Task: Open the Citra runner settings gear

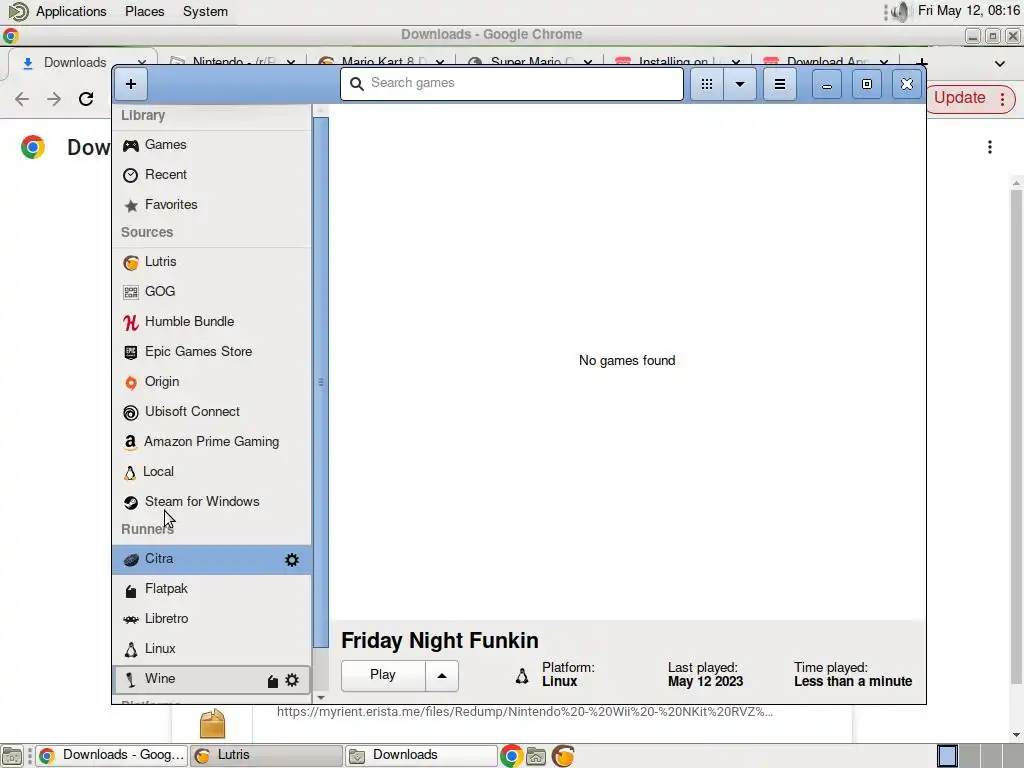Action: 292,560
